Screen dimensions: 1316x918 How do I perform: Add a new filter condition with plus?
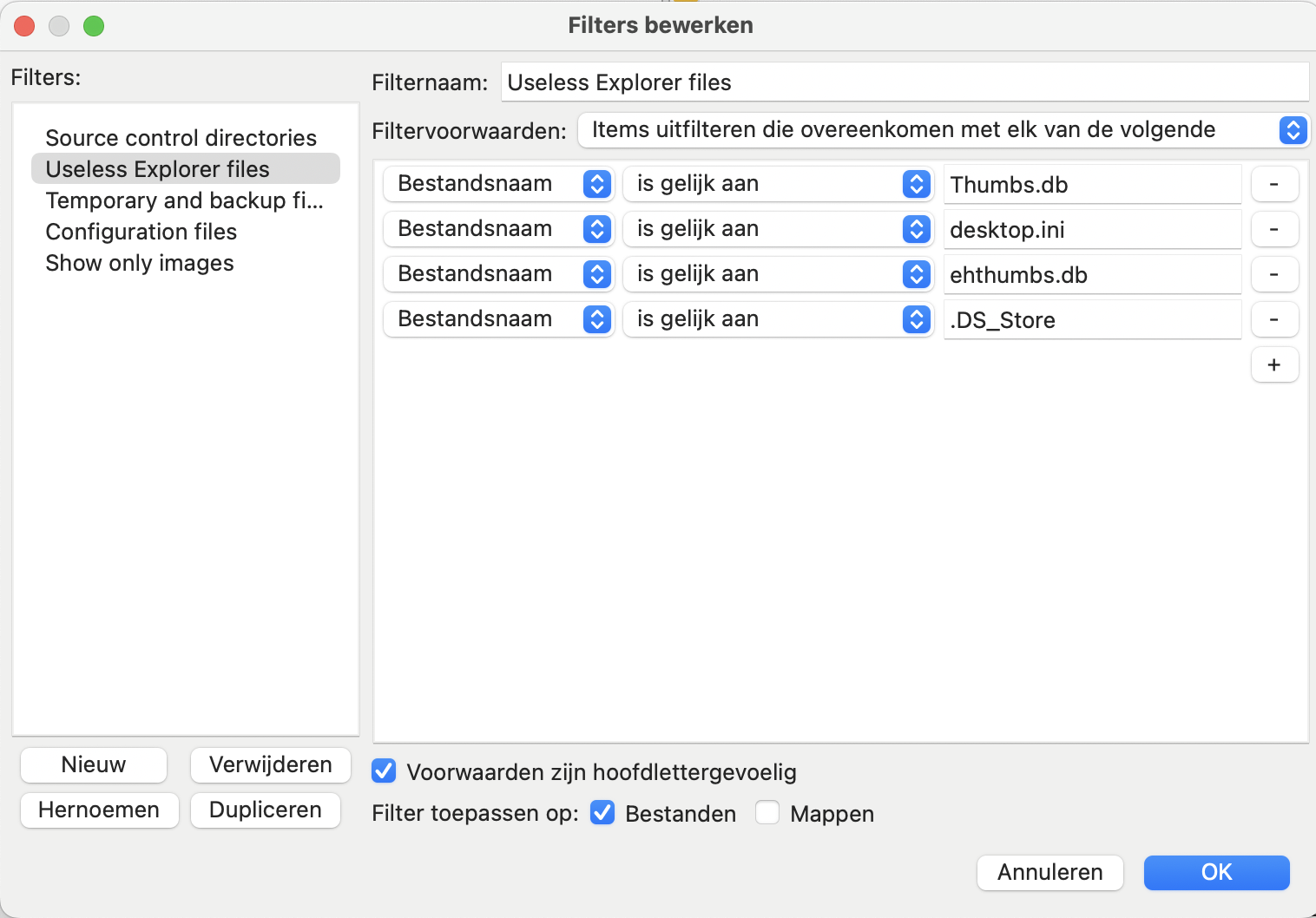pyautogui.click(x=1273, y=364)
